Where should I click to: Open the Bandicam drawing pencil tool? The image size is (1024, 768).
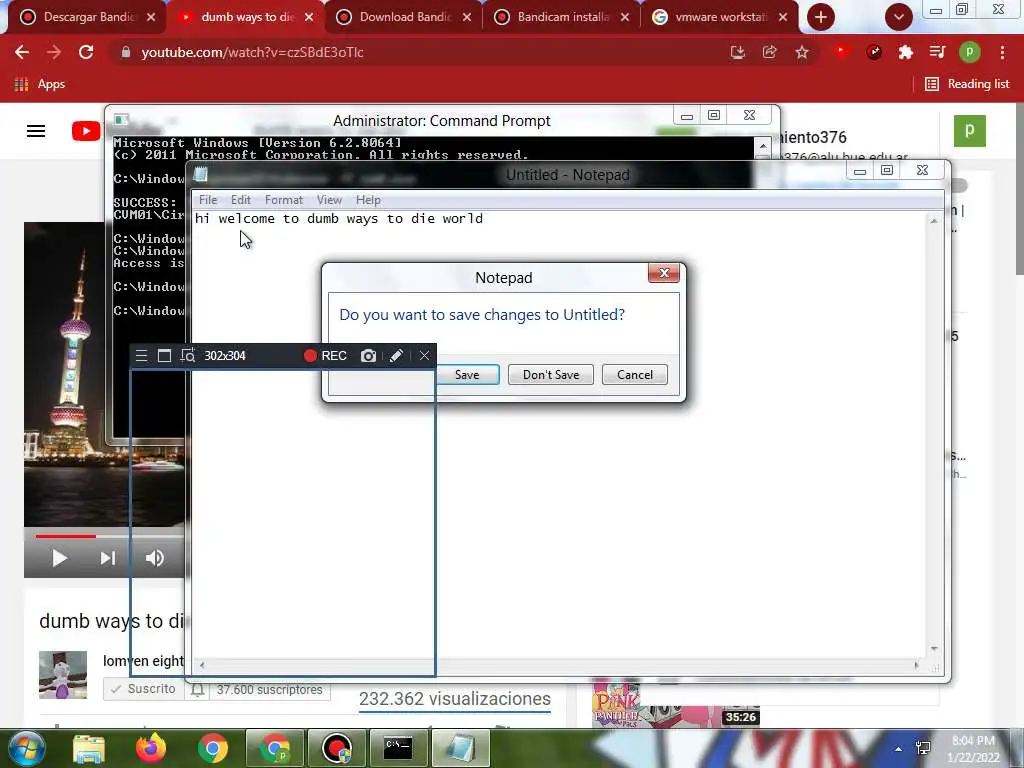click(x=396, y=356)
